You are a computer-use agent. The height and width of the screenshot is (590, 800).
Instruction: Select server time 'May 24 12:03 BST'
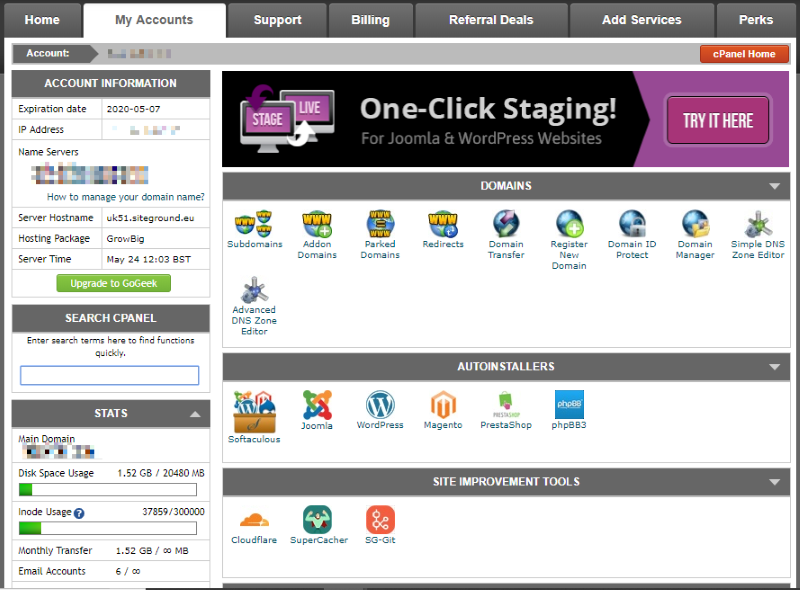click(148, 259)
